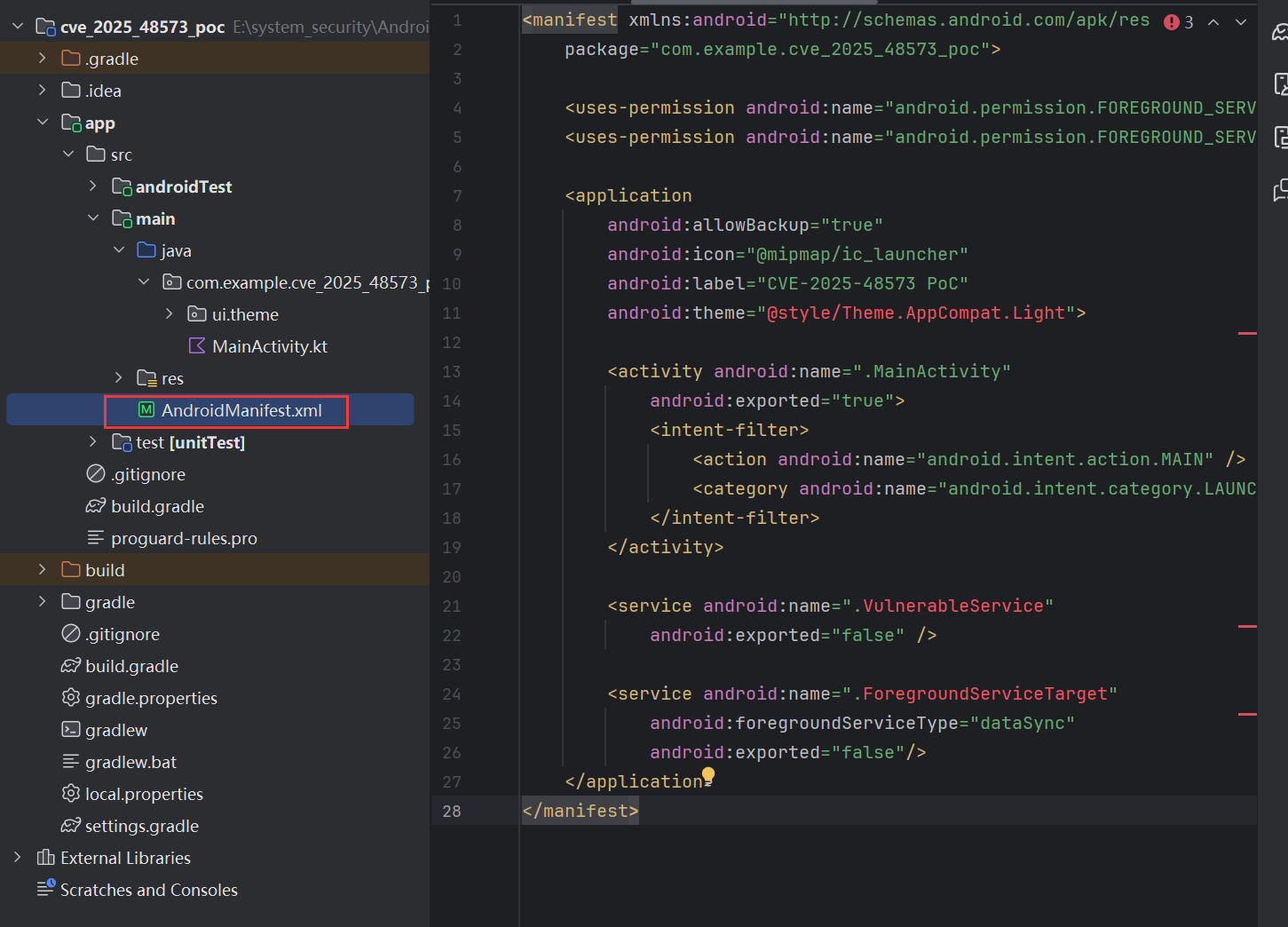
Task: Click the gradle.properties gear icon
Action: point(71,698)
